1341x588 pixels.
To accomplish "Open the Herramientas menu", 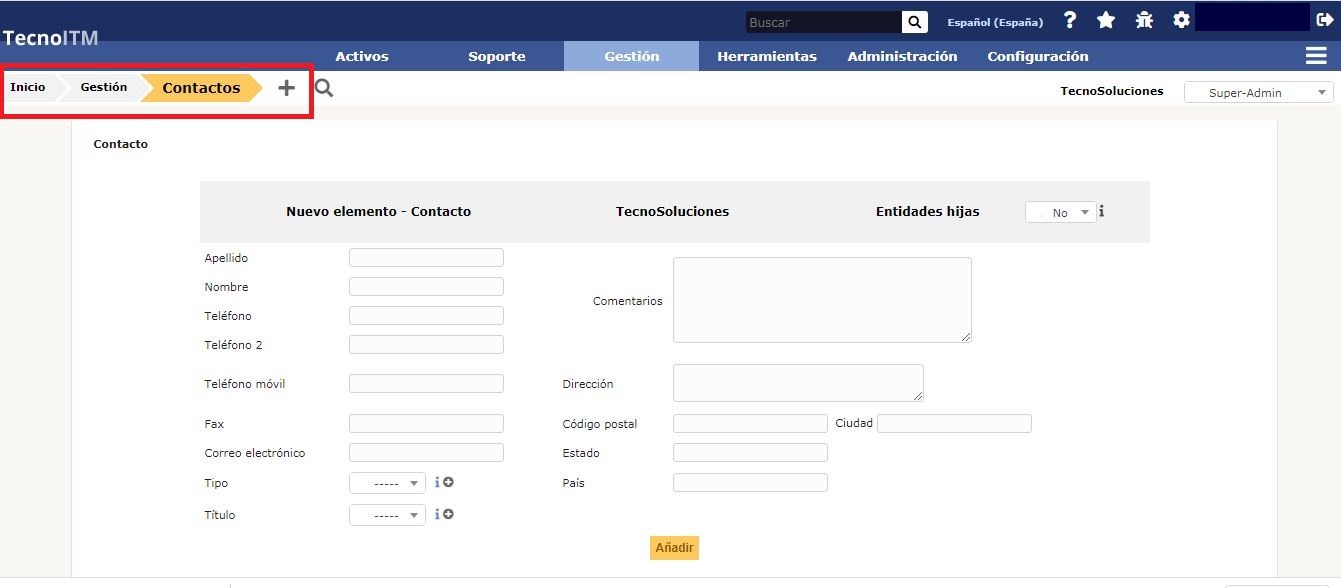I will tap(767, 56).
